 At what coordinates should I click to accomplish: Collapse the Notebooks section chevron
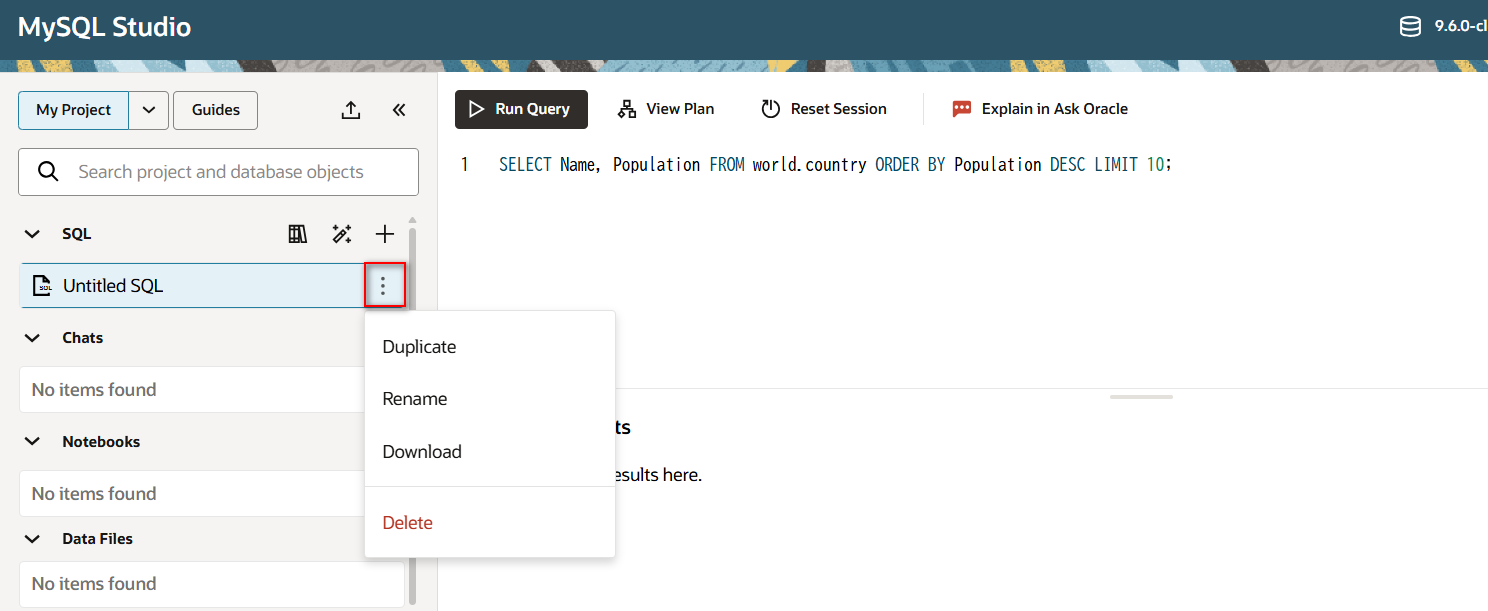tap(33, 442)
